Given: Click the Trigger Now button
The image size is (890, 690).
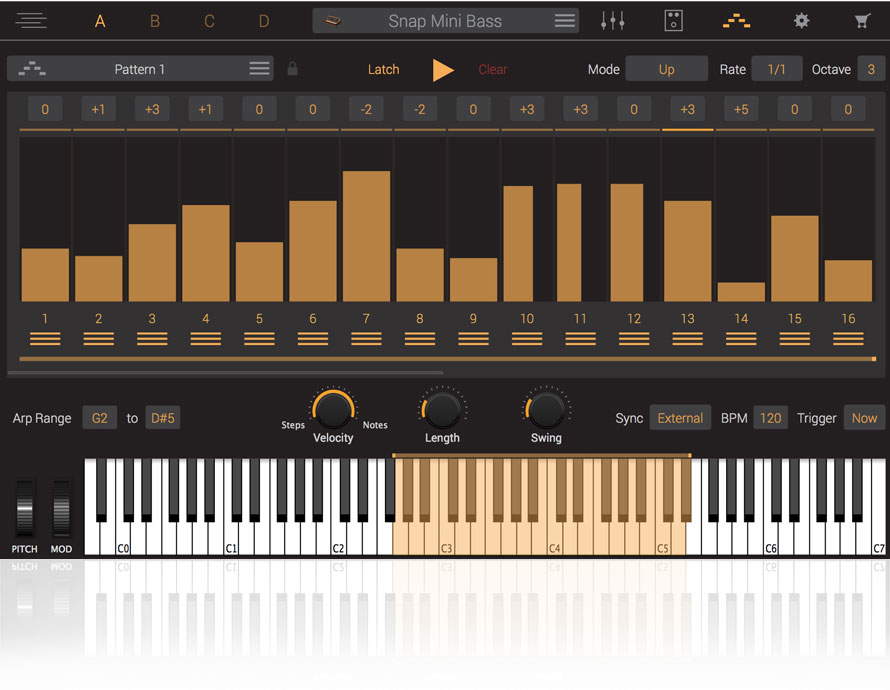Looking at the screenshot, I should click(864, 418).
